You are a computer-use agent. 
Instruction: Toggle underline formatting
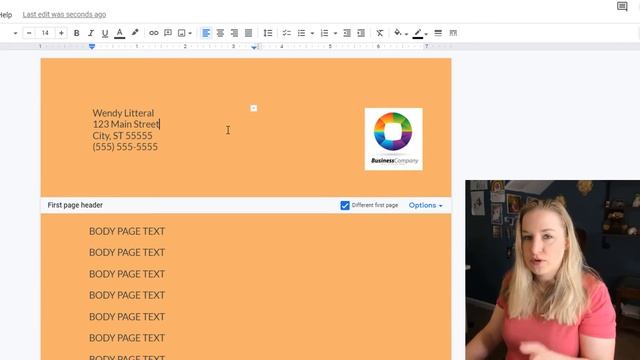105,33
